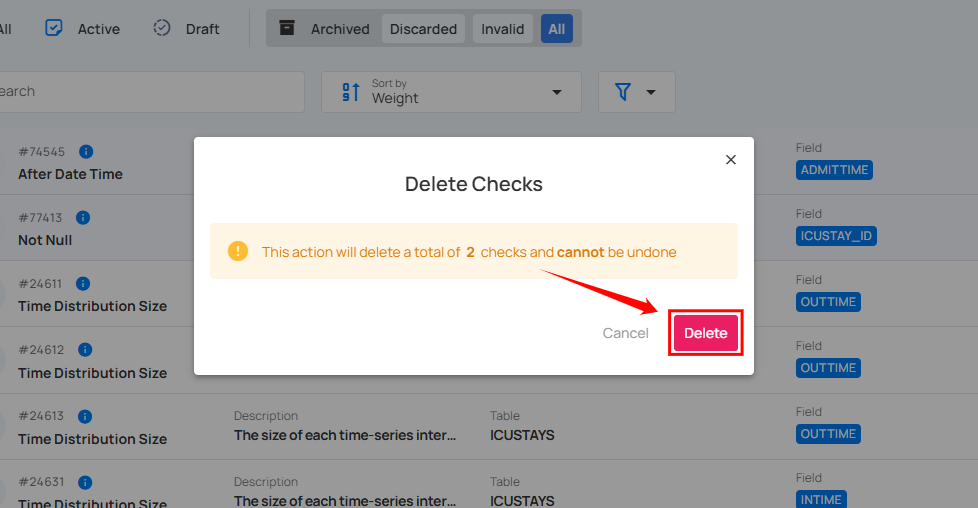Show info for check #24613
The image size is (978, 508).
(x=85, y=416)
